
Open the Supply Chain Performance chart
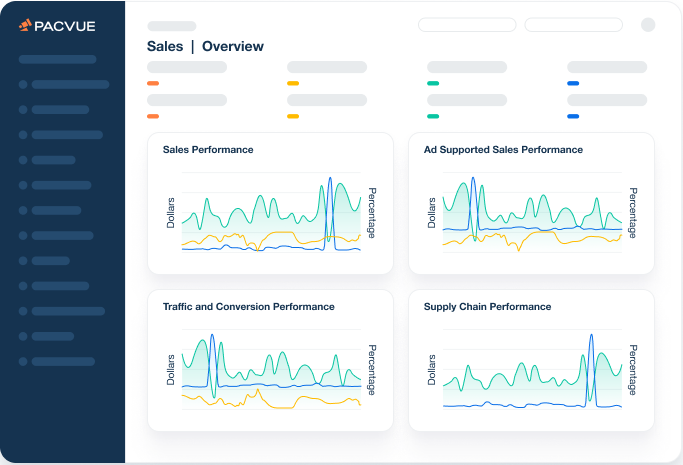click(x=531, y=361)
